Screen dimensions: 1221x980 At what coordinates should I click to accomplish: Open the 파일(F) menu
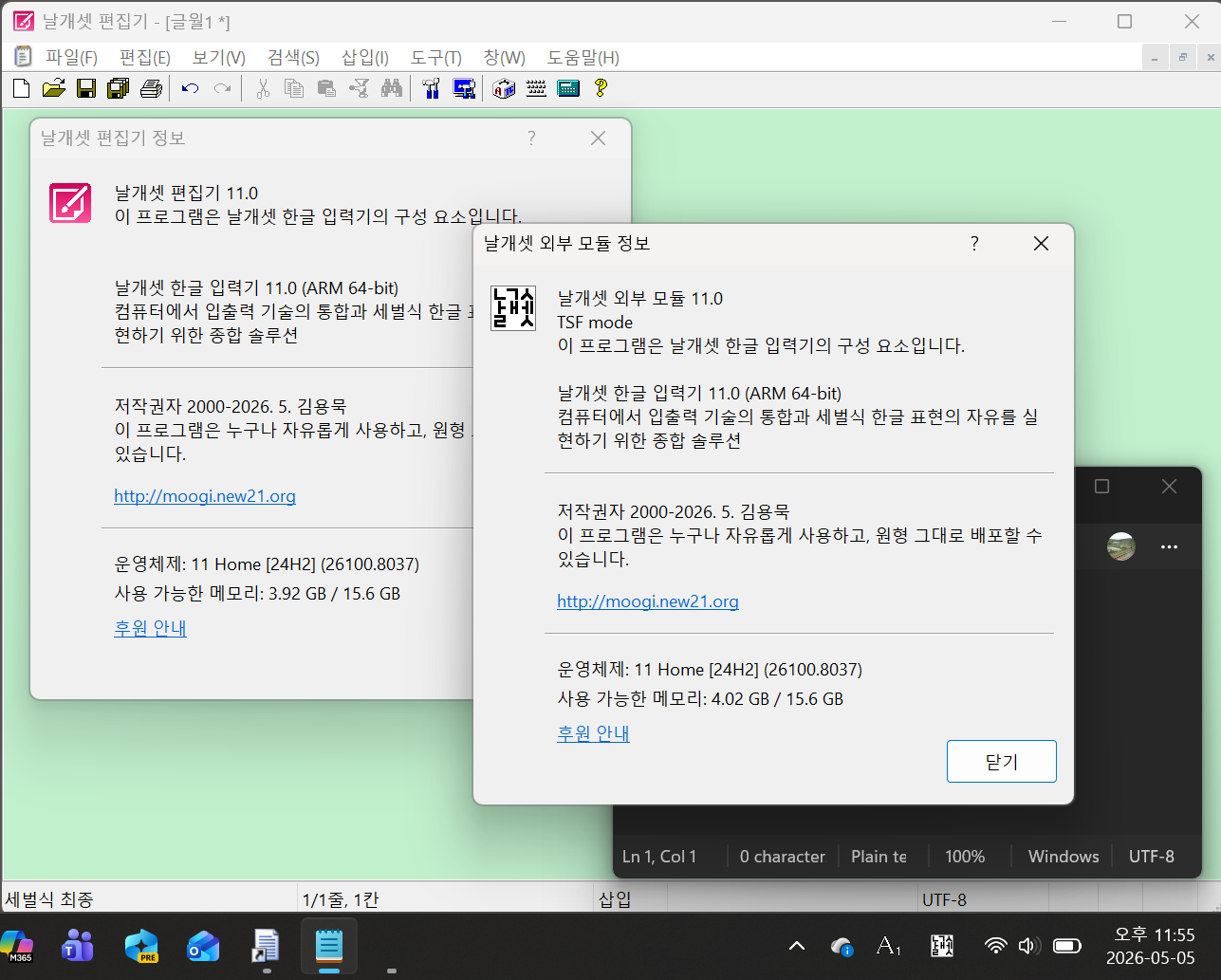click(72, 58)
